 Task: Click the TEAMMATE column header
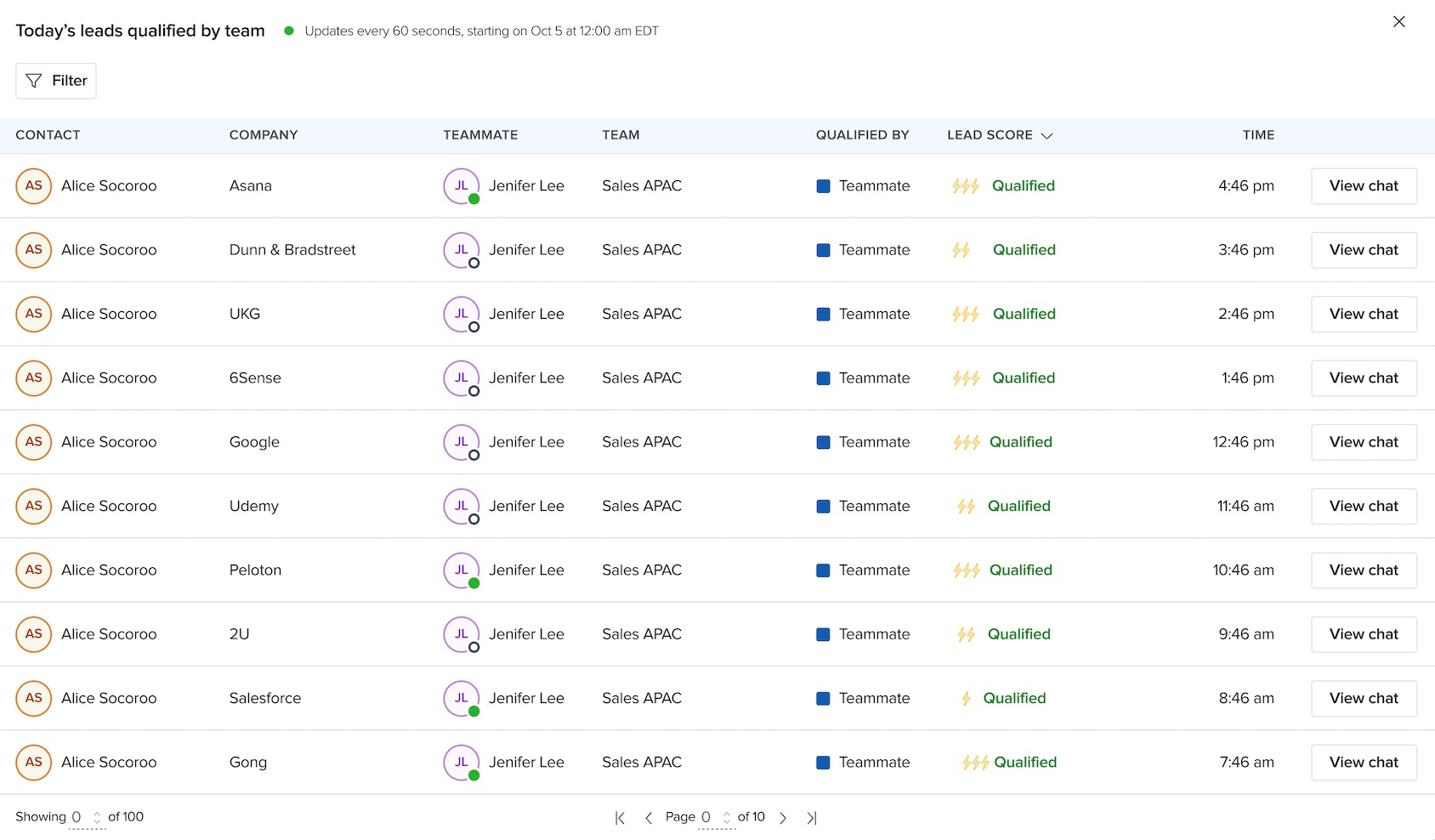480,135
